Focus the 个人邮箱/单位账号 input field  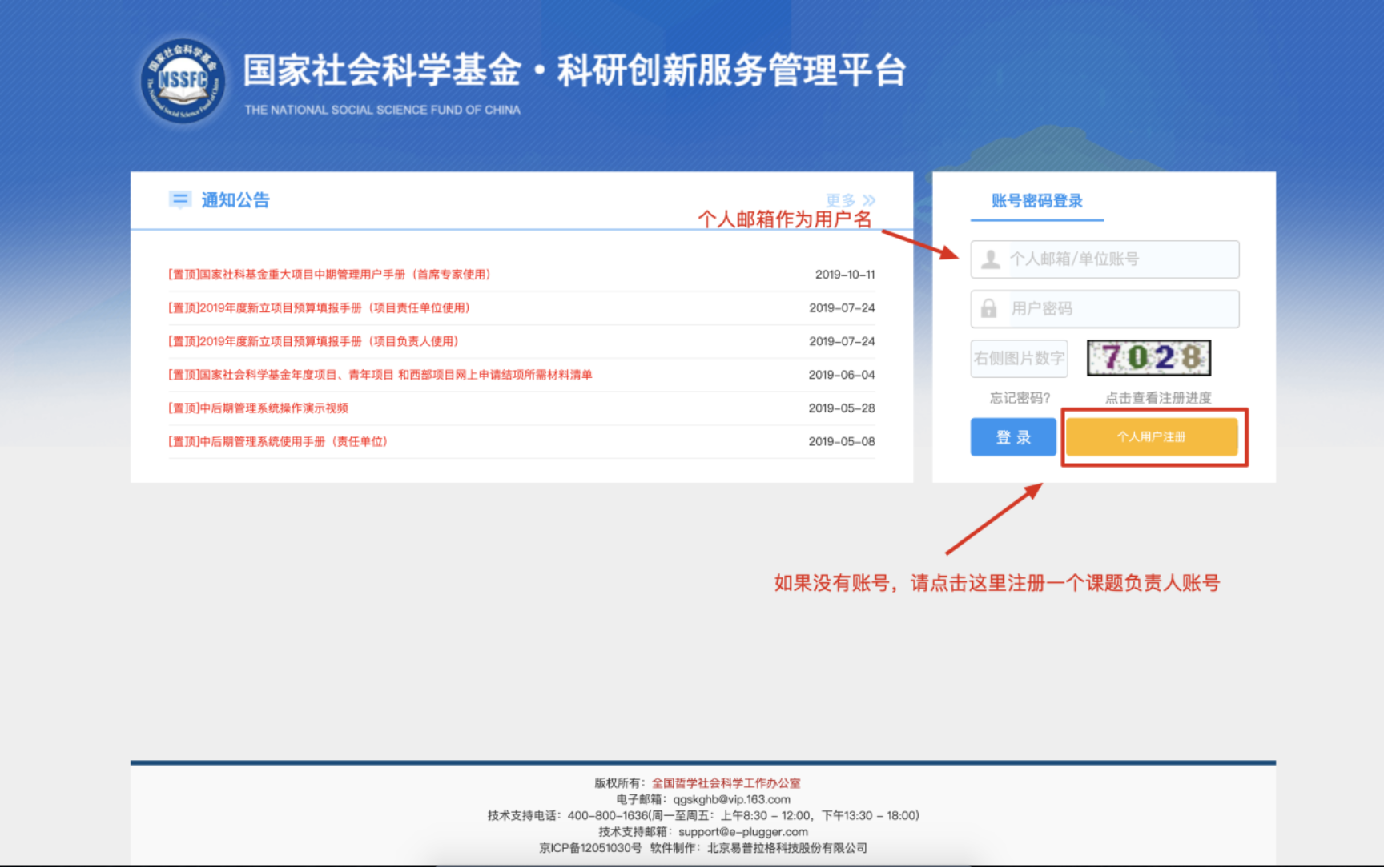point(1104,259)
